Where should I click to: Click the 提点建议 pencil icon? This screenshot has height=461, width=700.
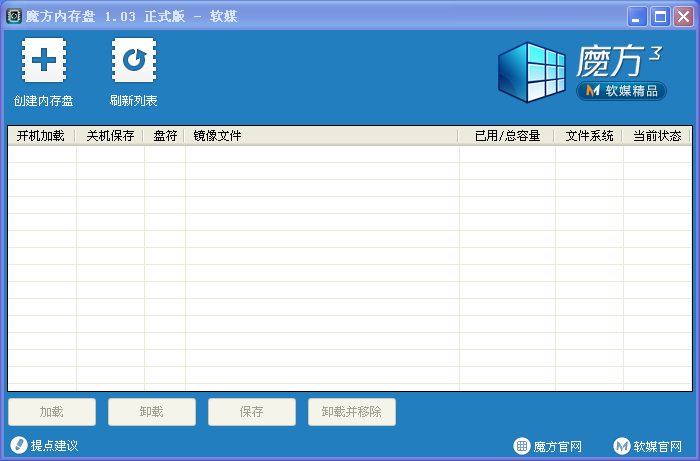coord(18,445)
